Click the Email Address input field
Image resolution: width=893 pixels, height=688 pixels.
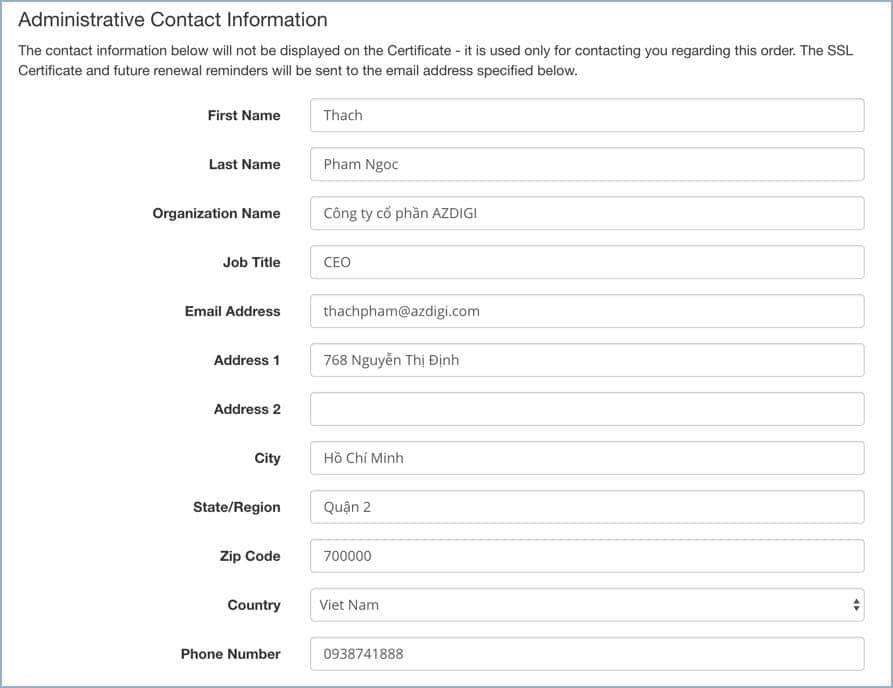click(x=586, y=311)
